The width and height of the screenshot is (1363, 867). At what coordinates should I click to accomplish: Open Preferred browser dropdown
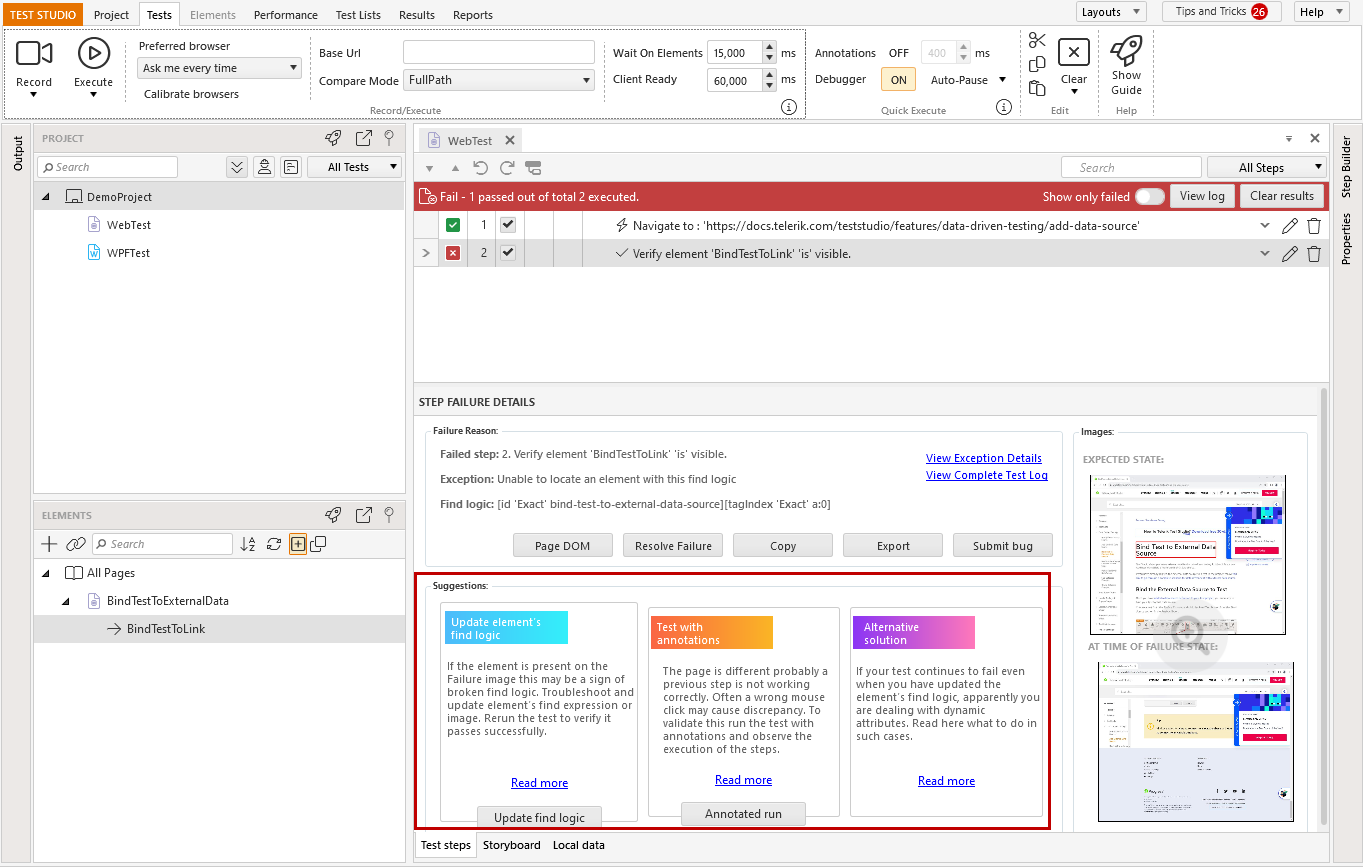click(x=219, y=68)
